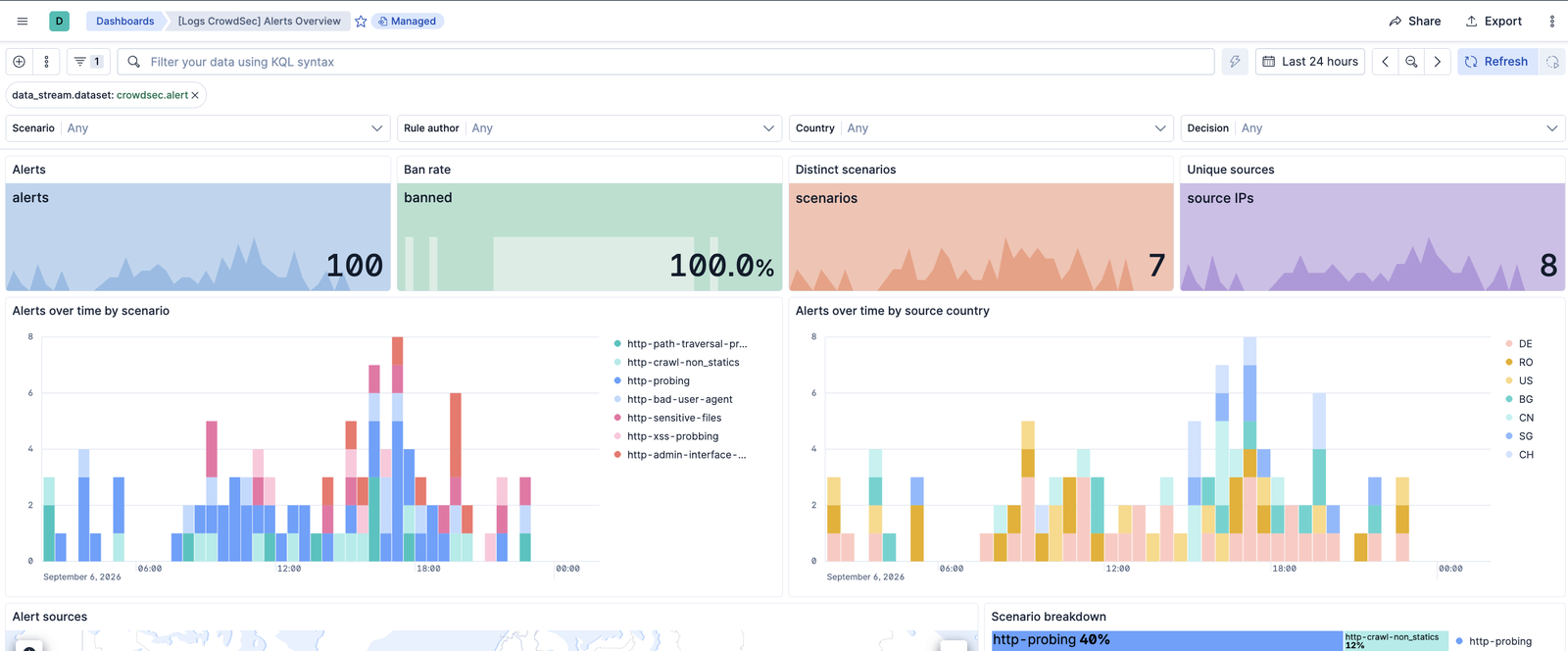
Task: Click http-probing 40% treemap segment
Action: click(1166, 641)
